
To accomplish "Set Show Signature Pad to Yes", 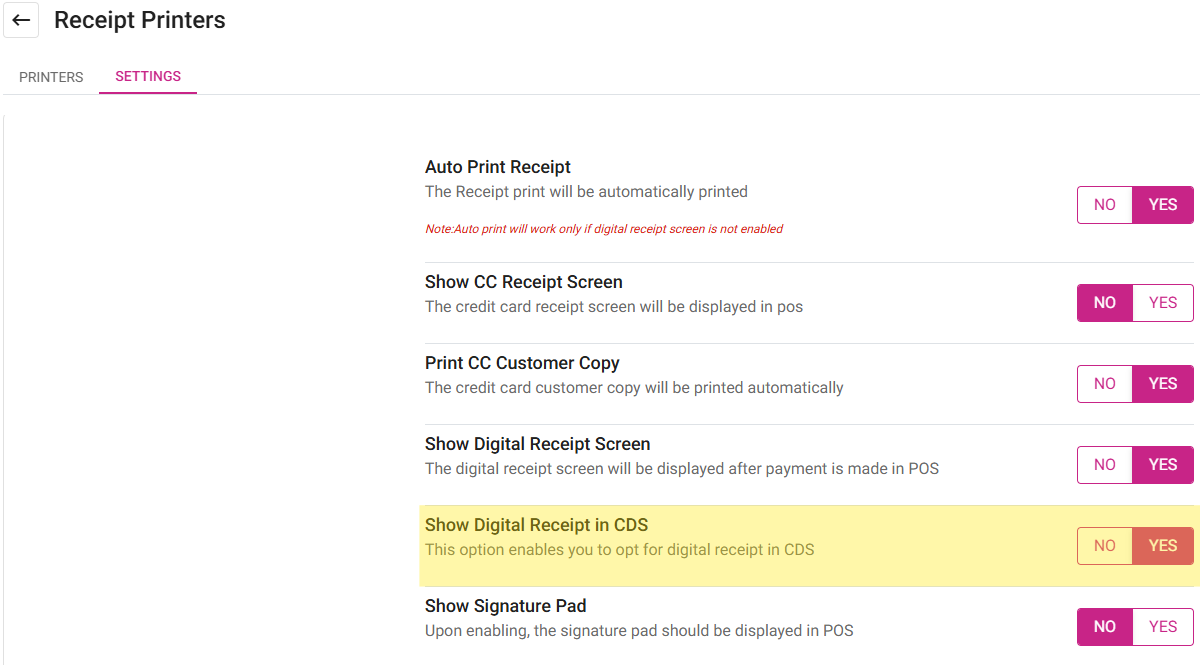I will 1163,627.
